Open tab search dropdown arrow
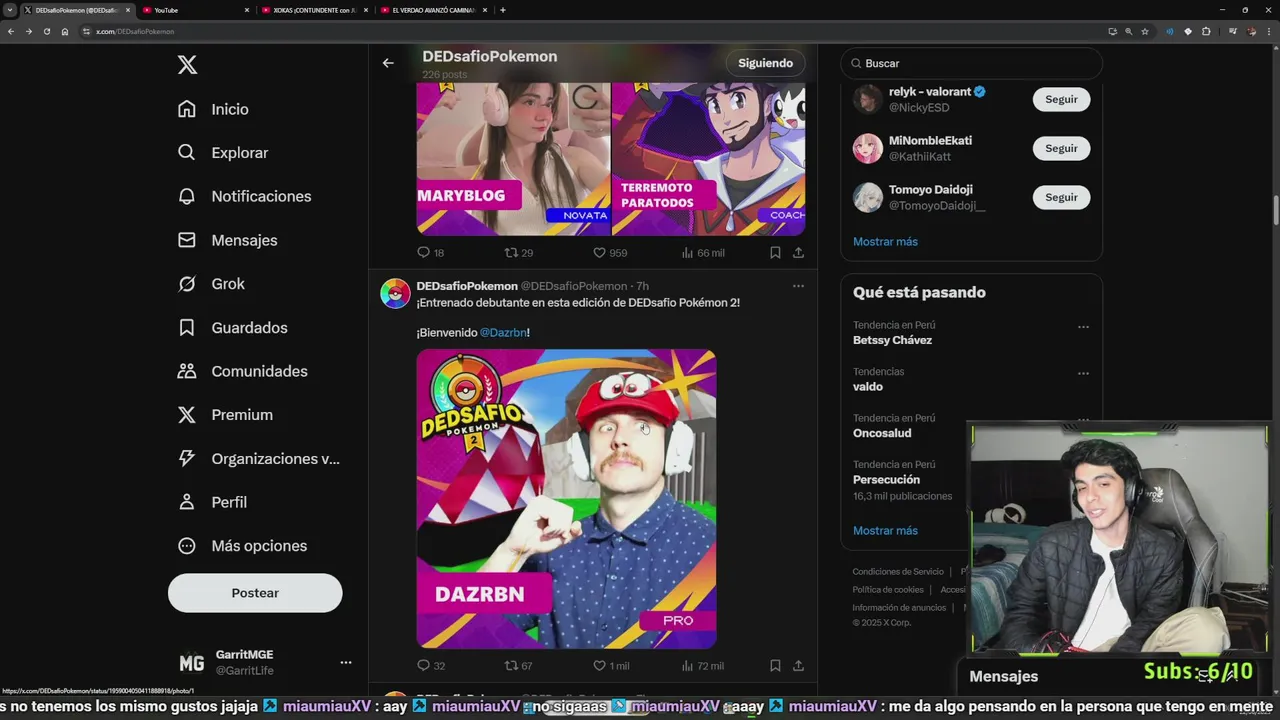Image resolution: width=1280 pixels, height=720 pixels. 9,10
